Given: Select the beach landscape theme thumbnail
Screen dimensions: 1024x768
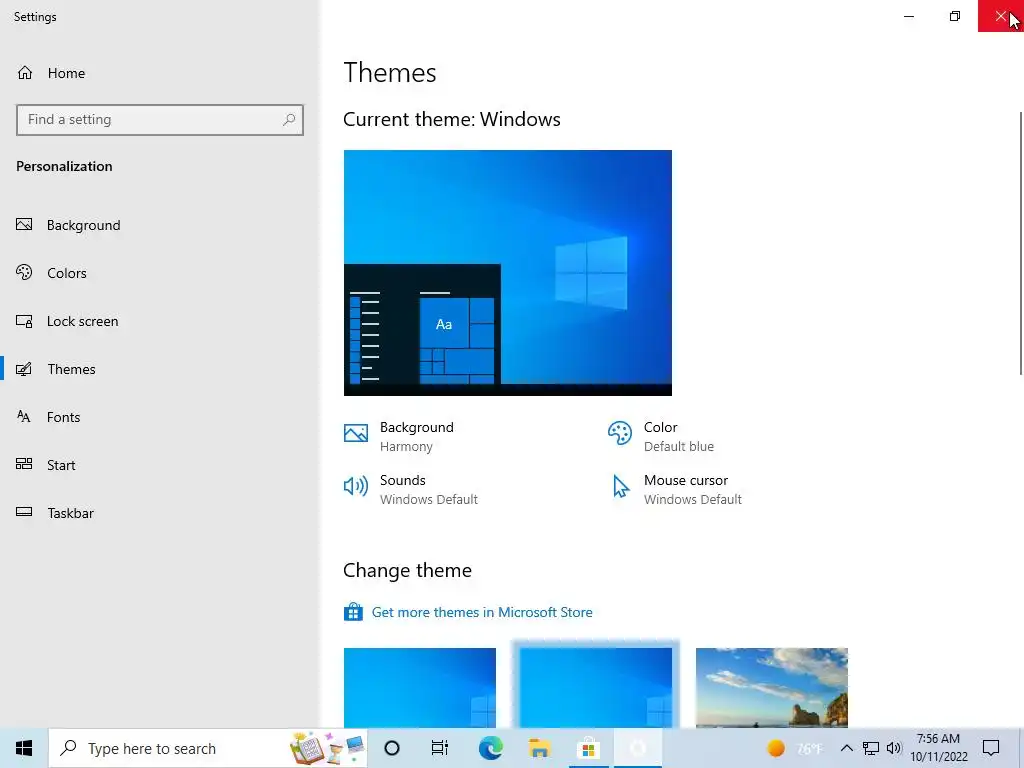Looking at the screenshot, I should point(772,688).
